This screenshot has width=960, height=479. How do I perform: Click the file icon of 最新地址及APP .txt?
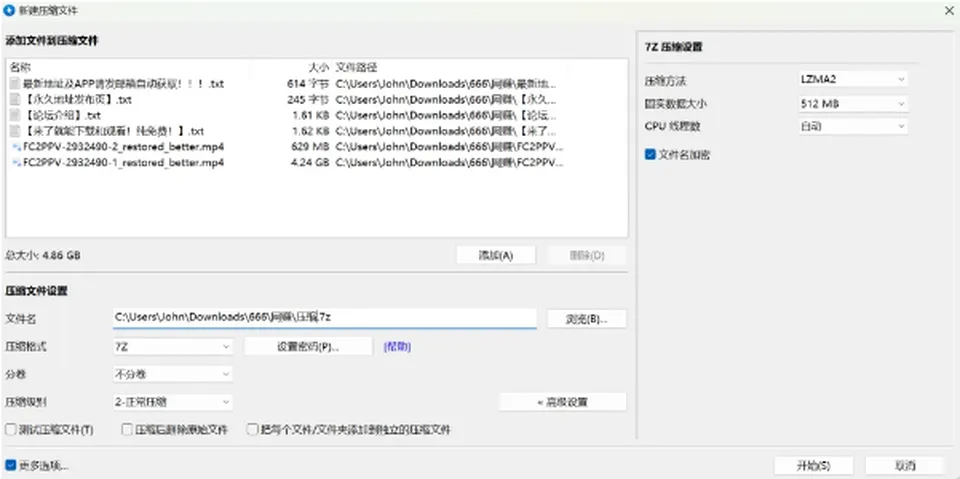coord(15,83)
